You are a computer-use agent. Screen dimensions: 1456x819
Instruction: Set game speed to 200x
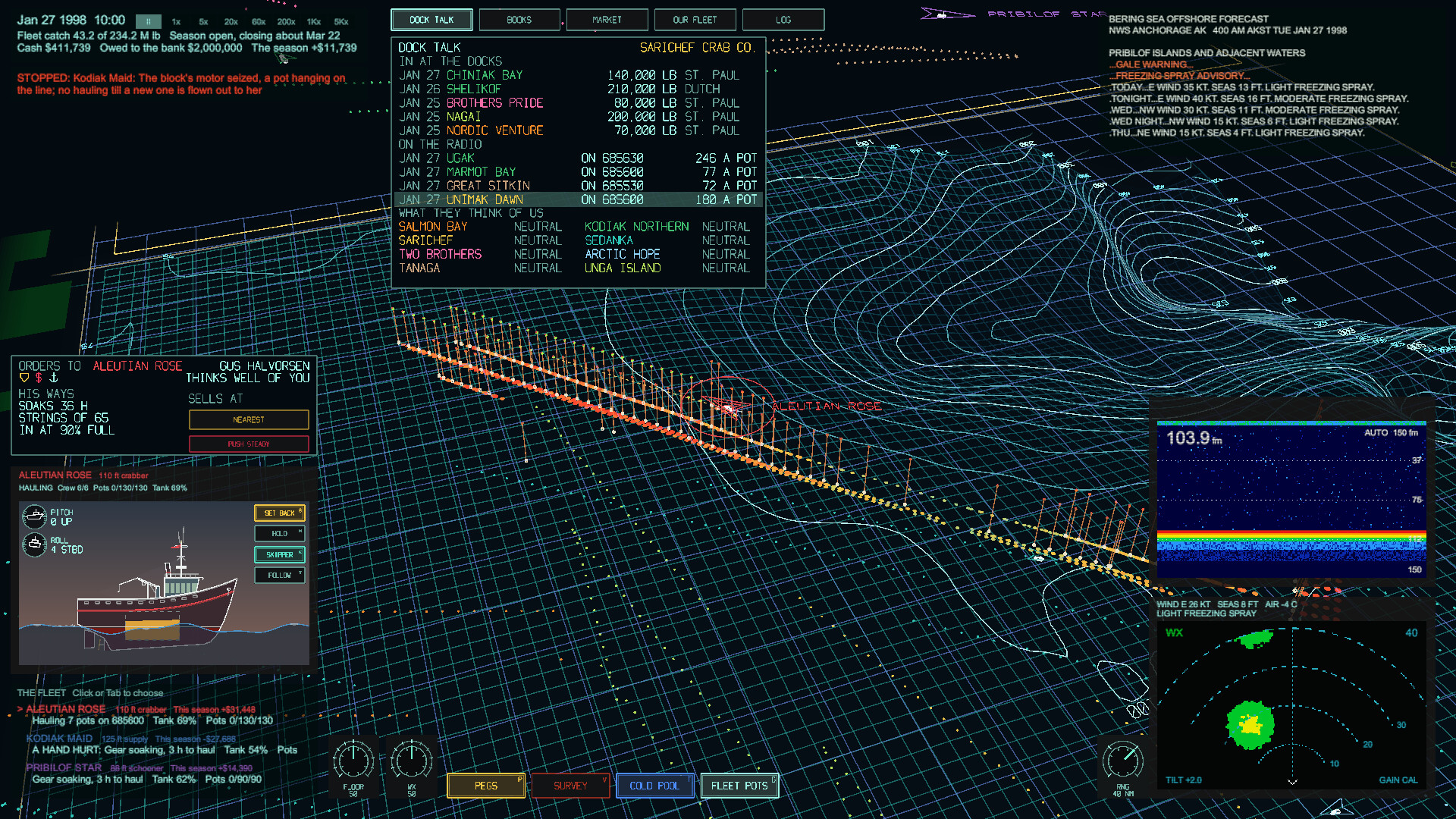(286, 22)
